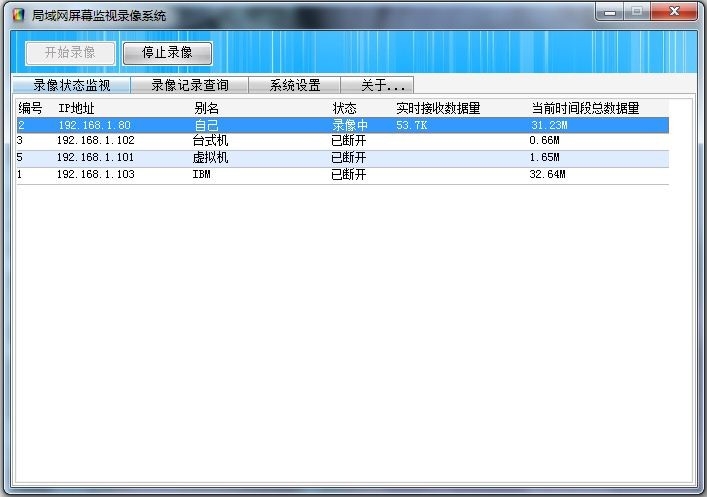Image resolution: width=707 pixels, height=497 pixels.
Task: Click the 停止录像 button
Action: (x=167, y=53)
